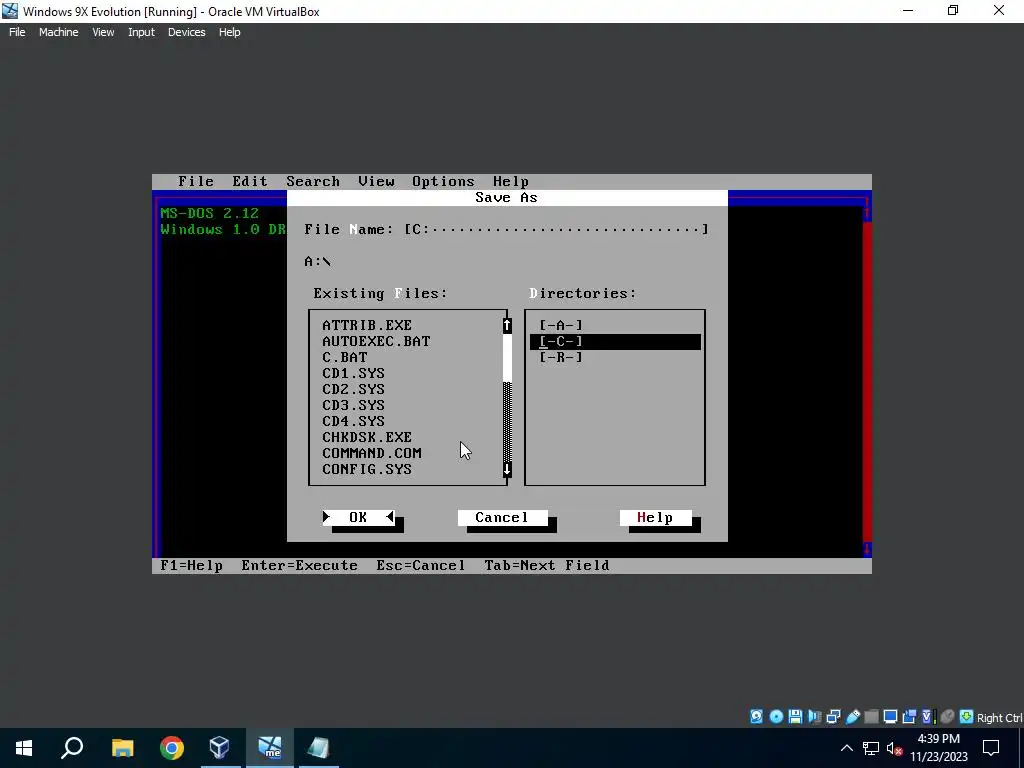
Task: Click the VirtualBox network adapters status icon
Action: click(833, 716)
